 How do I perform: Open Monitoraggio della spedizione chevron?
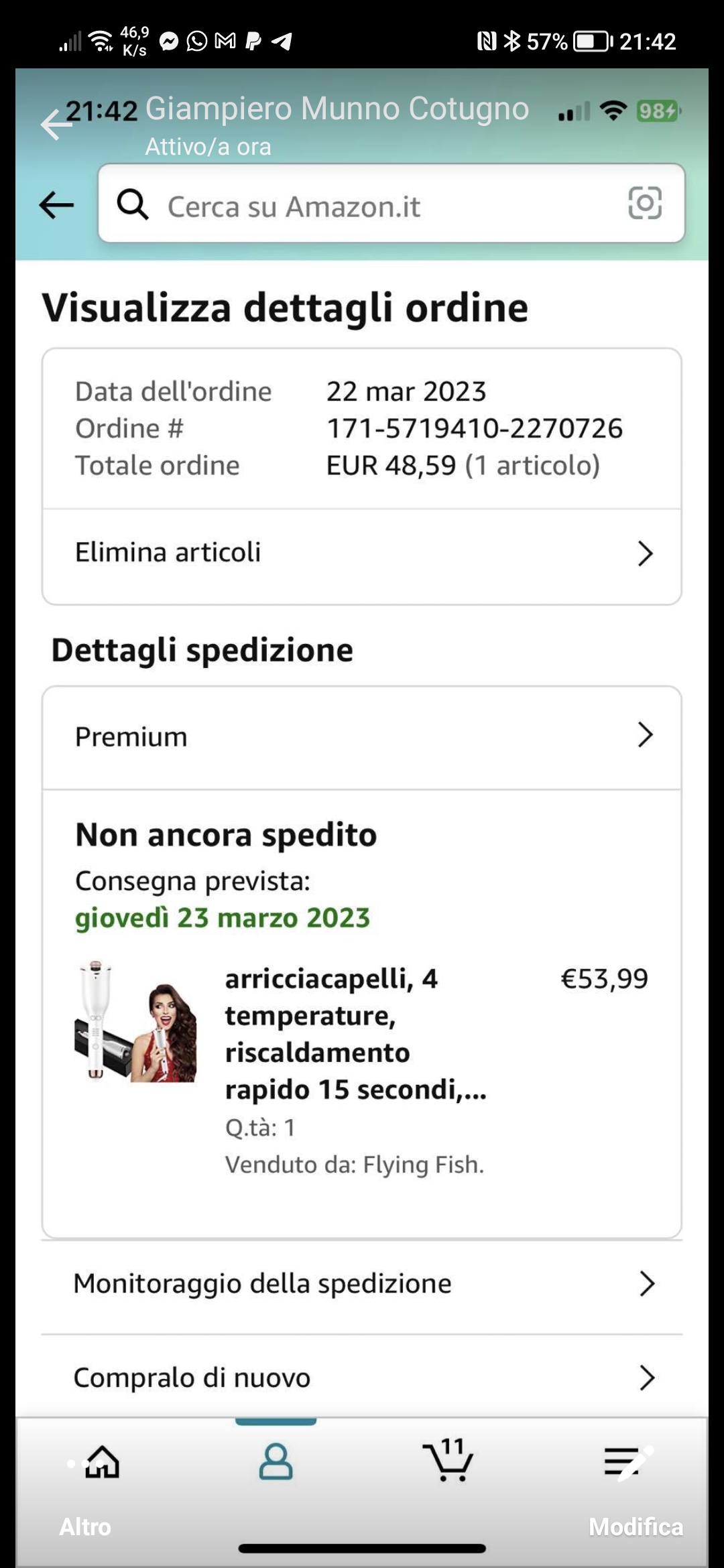pyautogui.click(x=646, y=1284)
